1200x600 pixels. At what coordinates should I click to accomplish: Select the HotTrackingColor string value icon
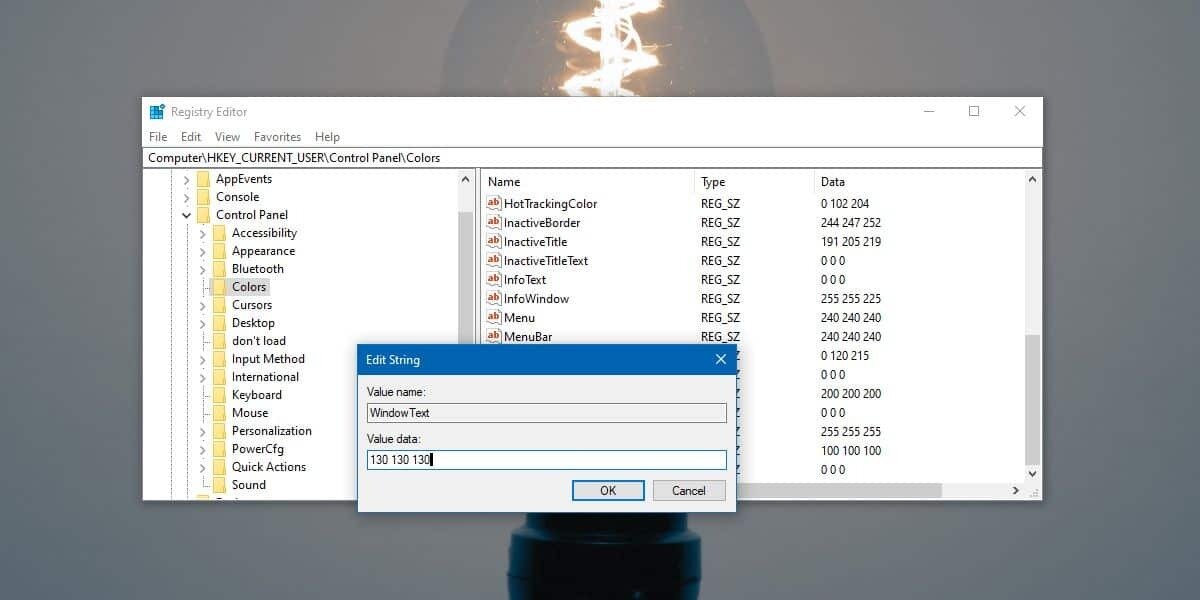point(493,204)
